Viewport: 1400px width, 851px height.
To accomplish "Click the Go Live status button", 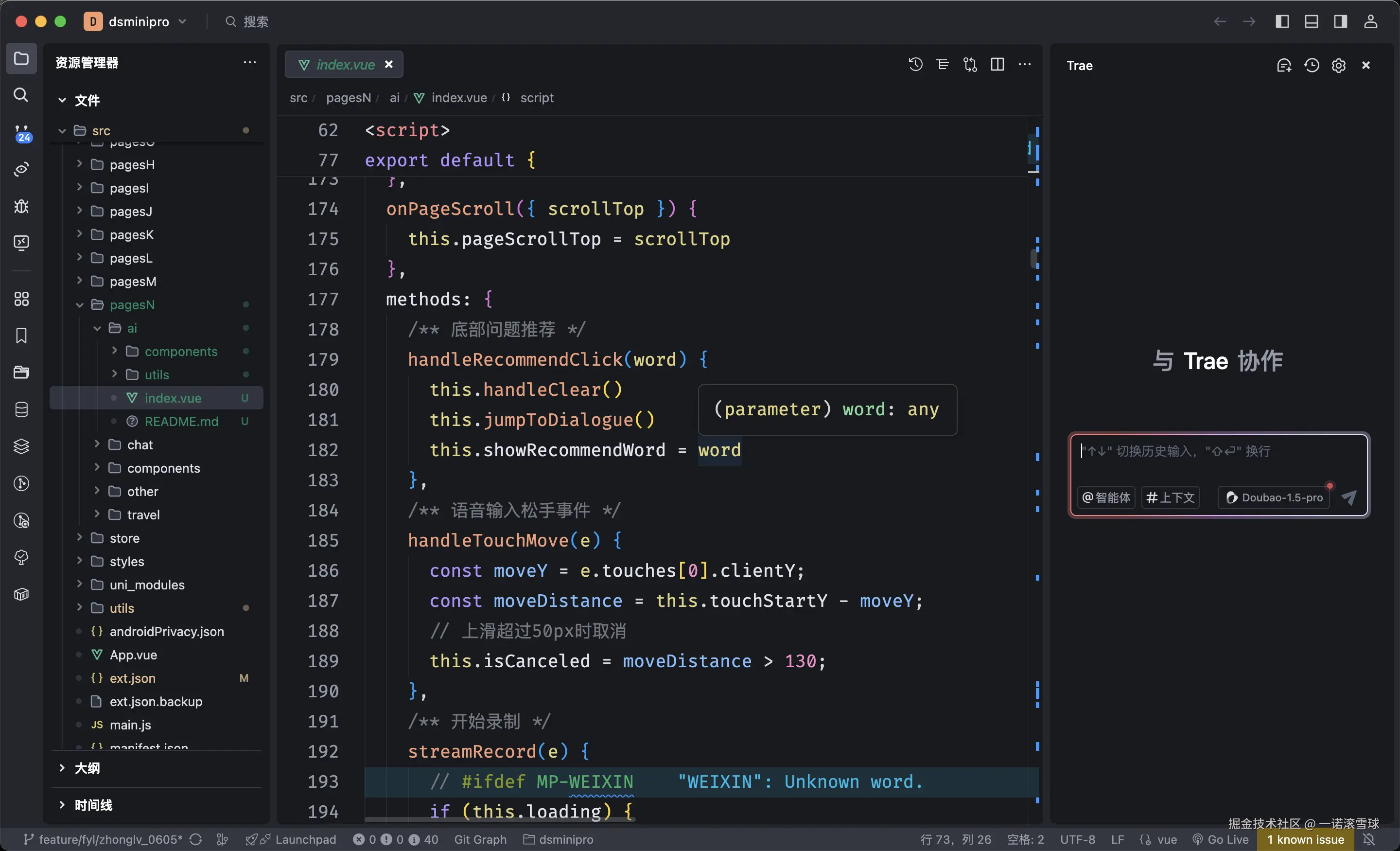I will [x=1221, y=839].
